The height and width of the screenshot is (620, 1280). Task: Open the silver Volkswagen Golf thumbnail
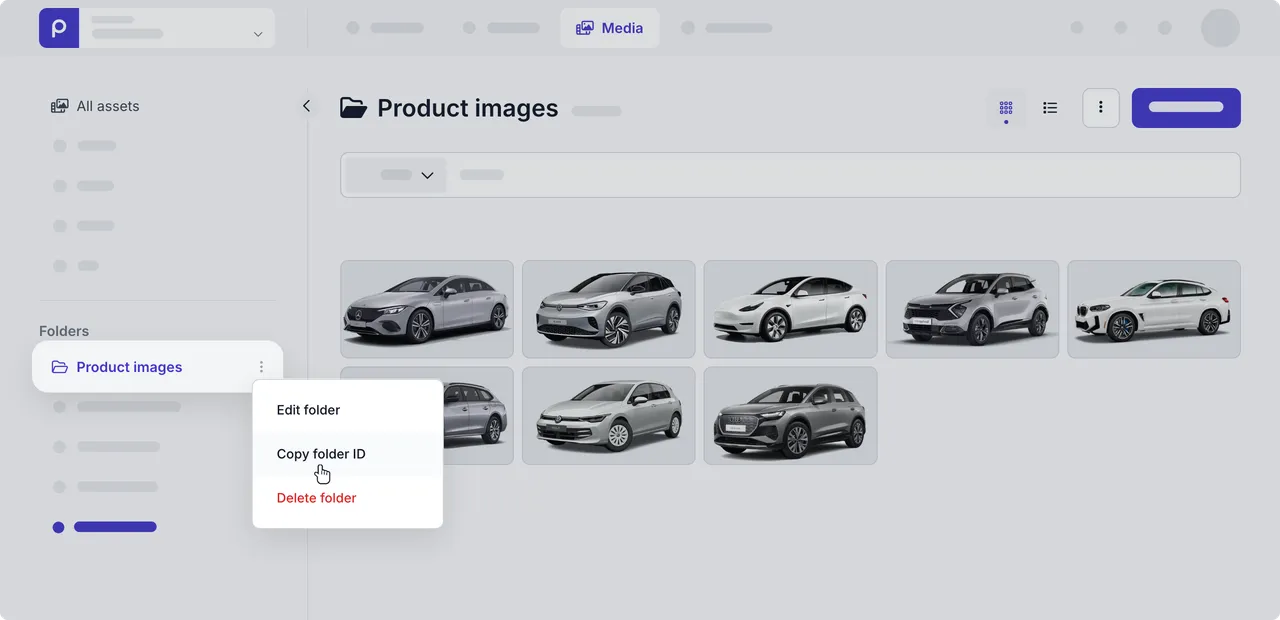tap(609, 415)
